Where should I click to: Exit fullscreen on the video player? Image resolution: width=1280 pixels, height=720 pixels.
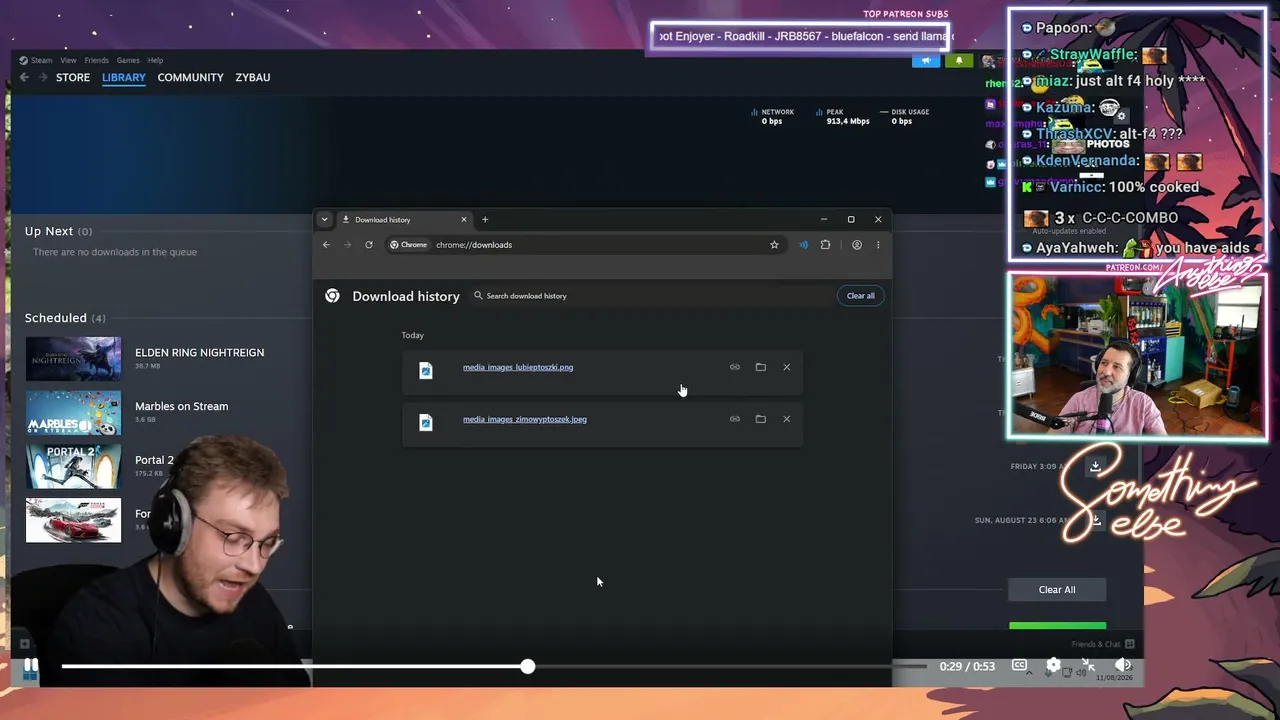click(x=1088, y=666)
